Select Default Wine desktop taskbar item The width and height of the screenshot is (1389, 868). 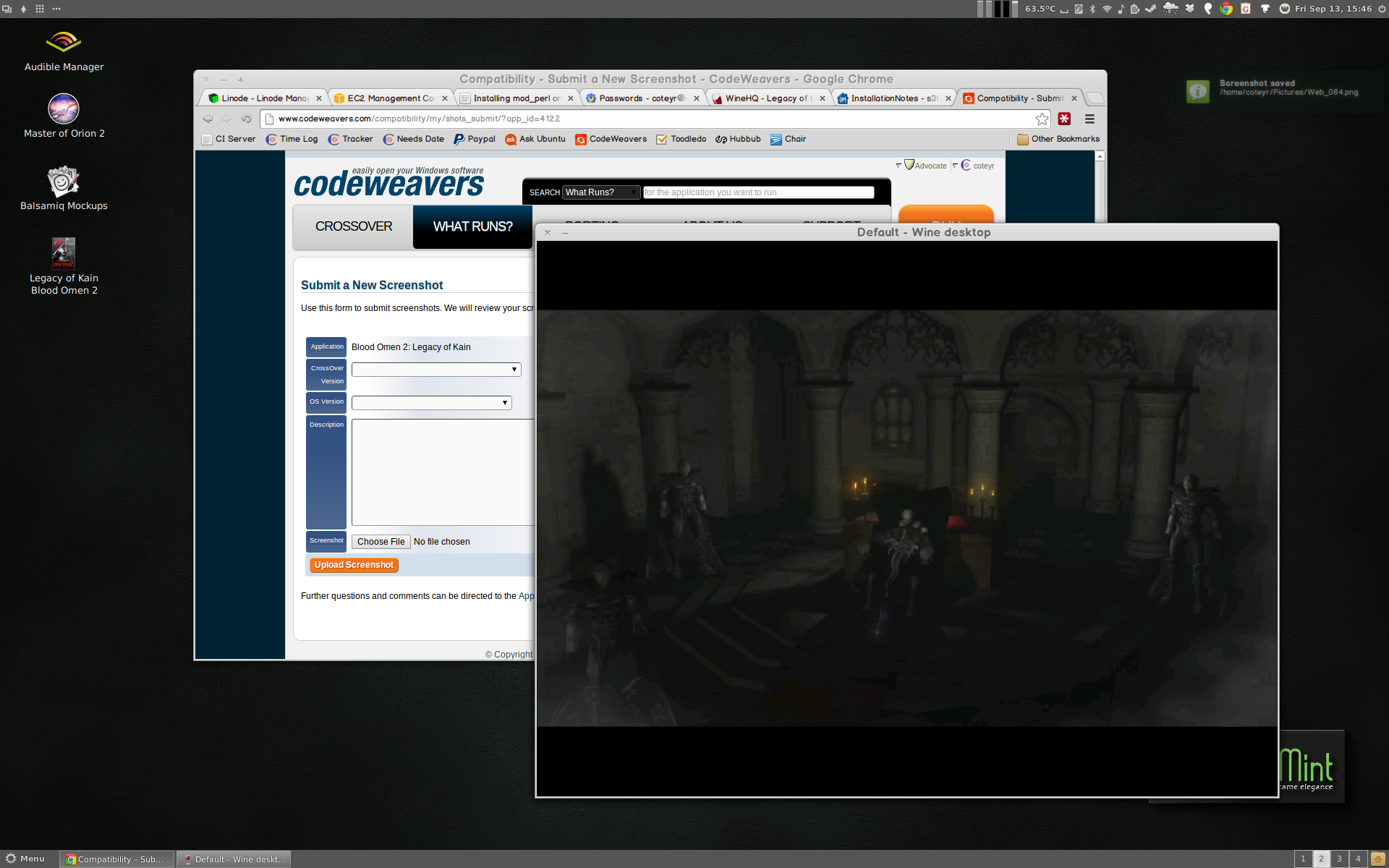[x=234, y=859]
